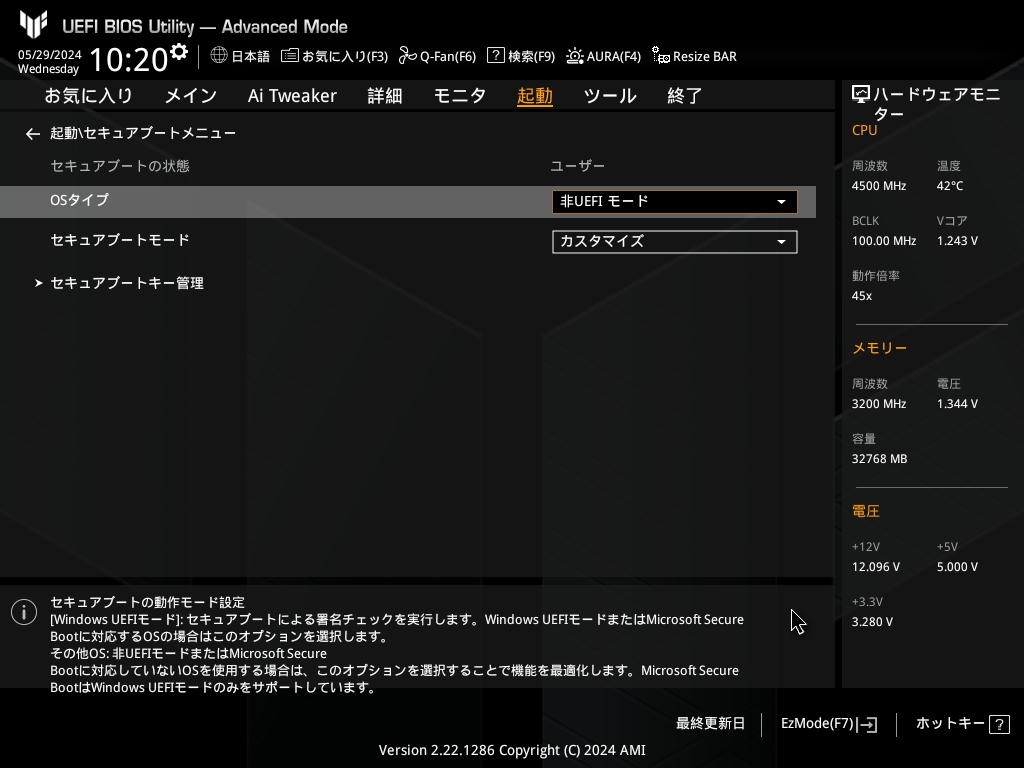1024x768 pixels.
Task: Select the OSタイプ row label
Action: coord(80,200)
